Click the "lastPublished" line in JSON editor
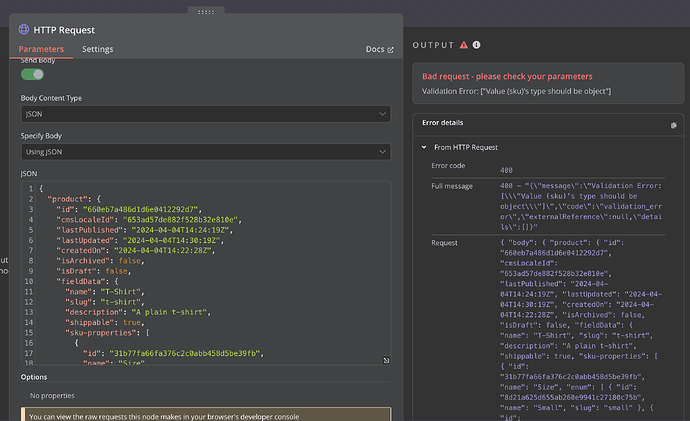 click(x=144, y=230)
